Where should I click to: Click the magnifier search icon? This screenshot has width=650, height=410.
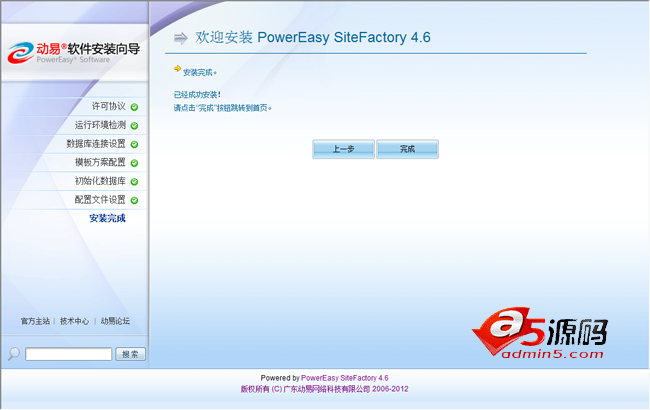tap(14, 354)
